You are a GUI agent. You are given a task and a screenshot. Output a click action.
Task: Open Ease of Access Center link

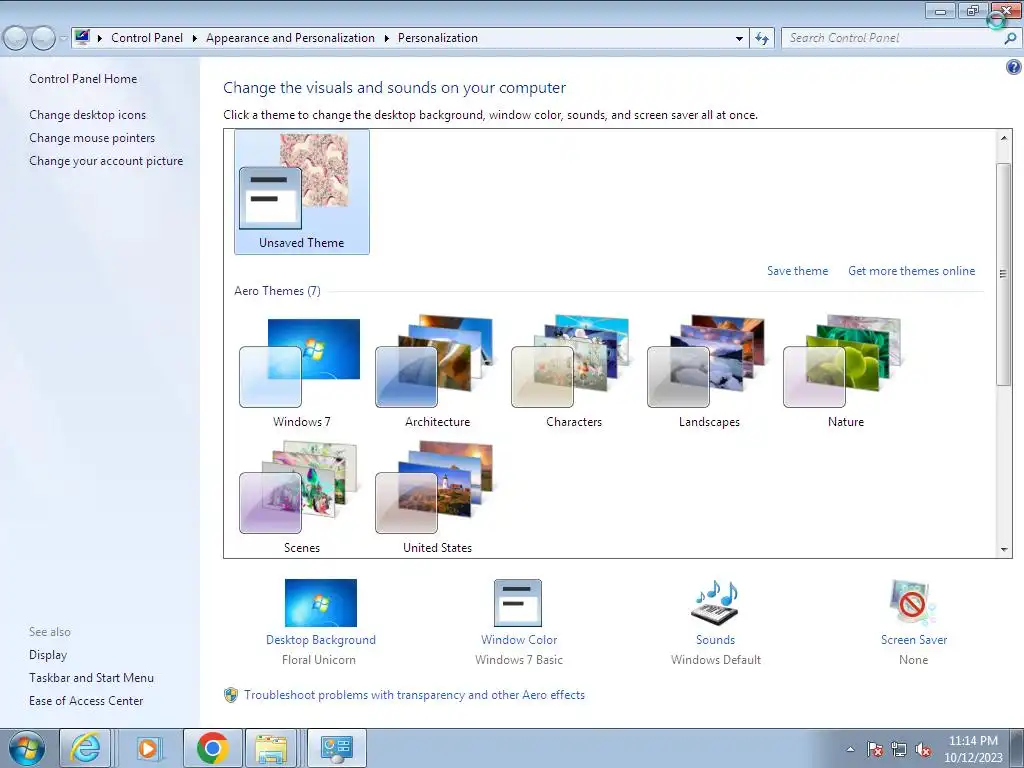[x=86, y=701]
